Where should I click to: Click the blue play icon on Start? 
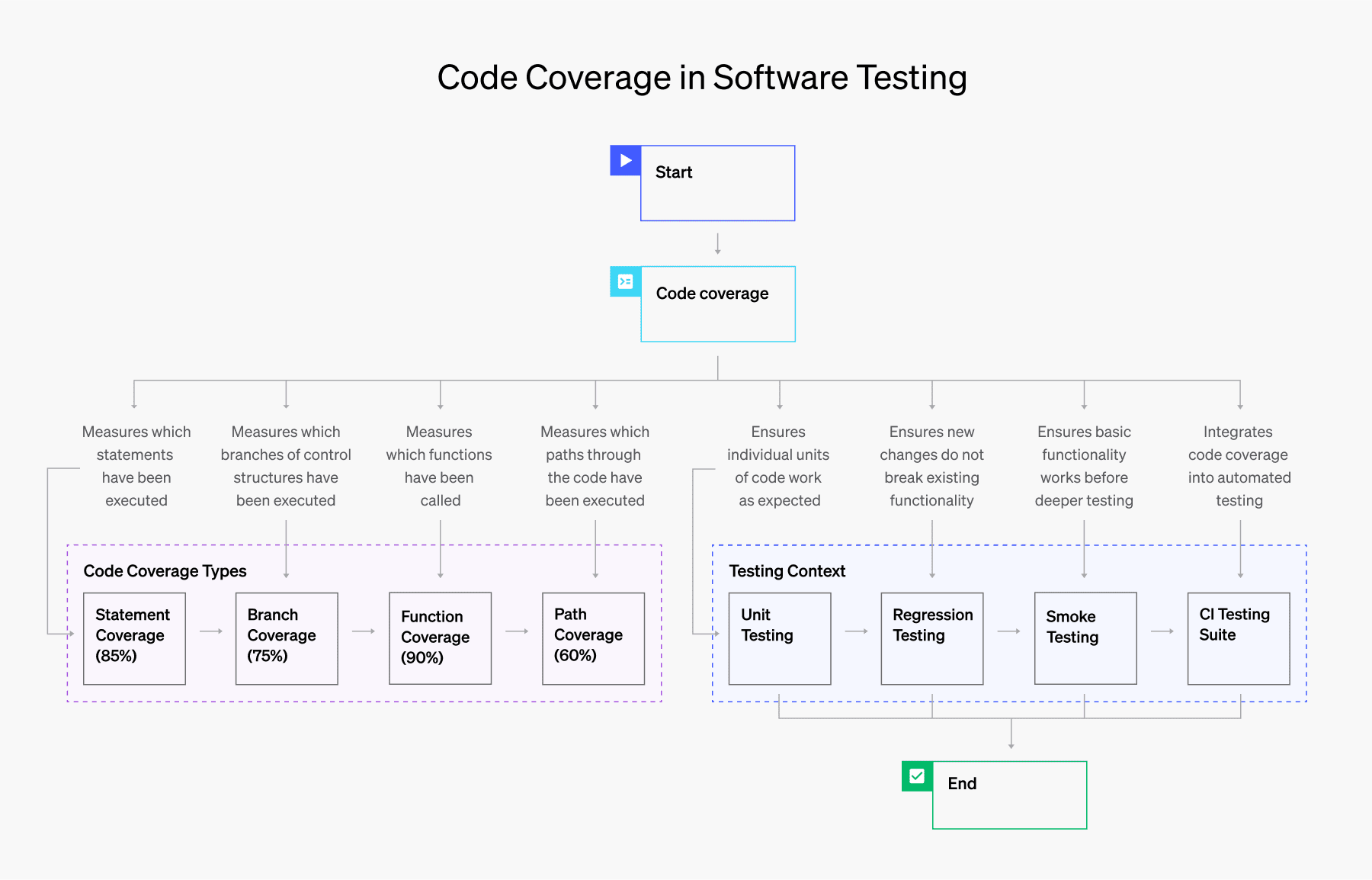click(625, 161)
